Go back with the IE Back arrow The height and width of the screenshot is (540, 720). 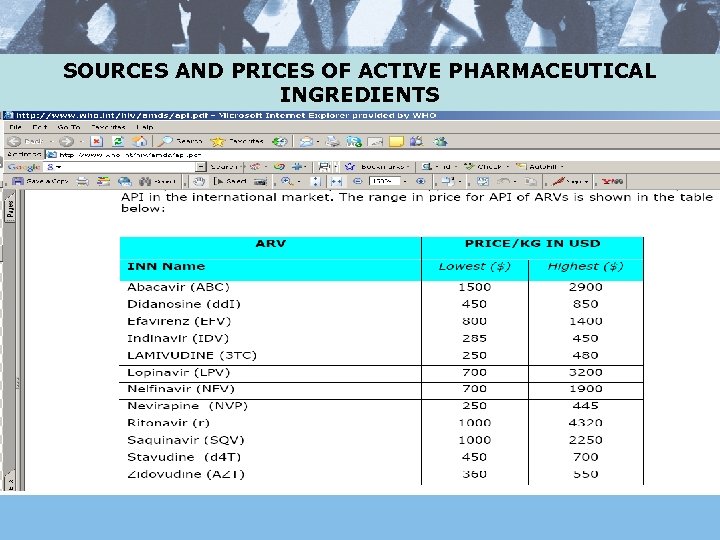tap(15, 141)
